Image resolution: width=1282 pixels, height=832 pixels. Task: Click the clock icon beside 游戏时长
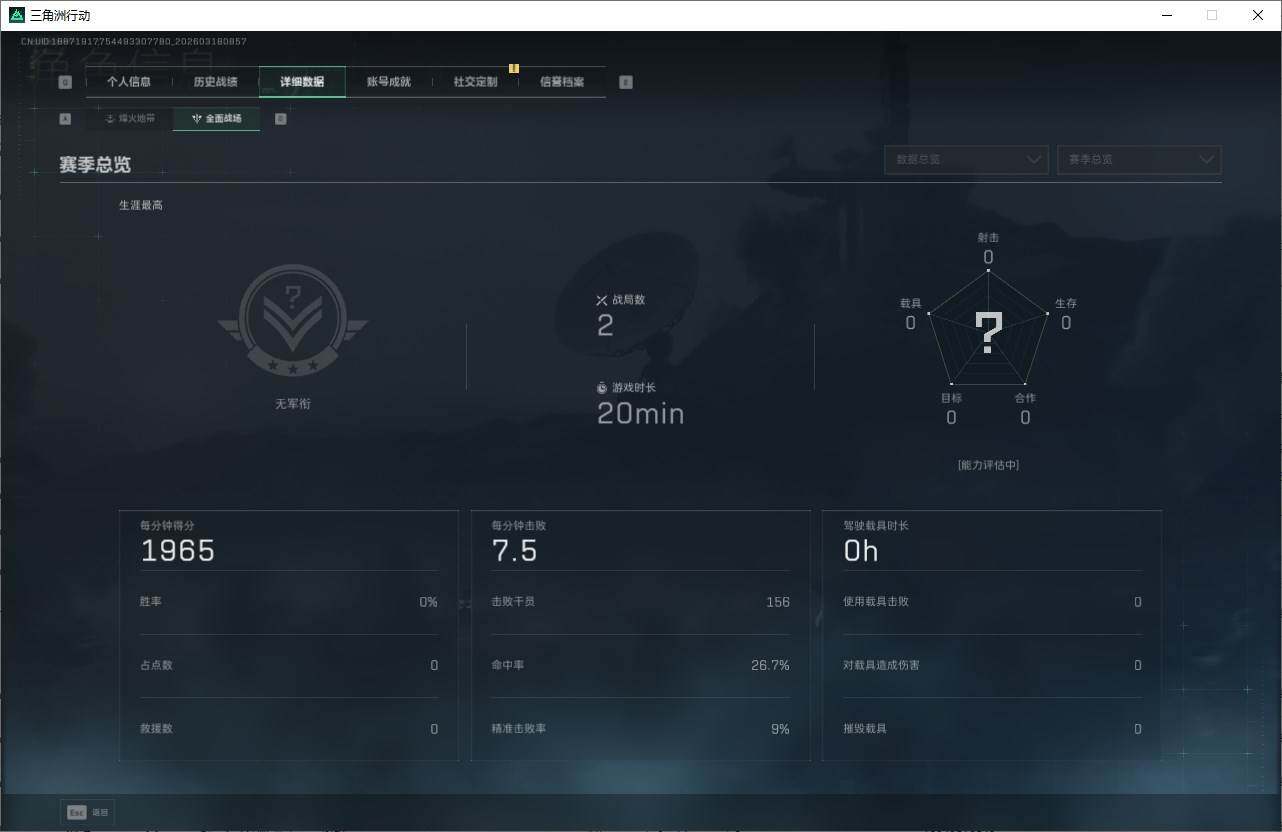pyautogui.click(x=602, y=388)
